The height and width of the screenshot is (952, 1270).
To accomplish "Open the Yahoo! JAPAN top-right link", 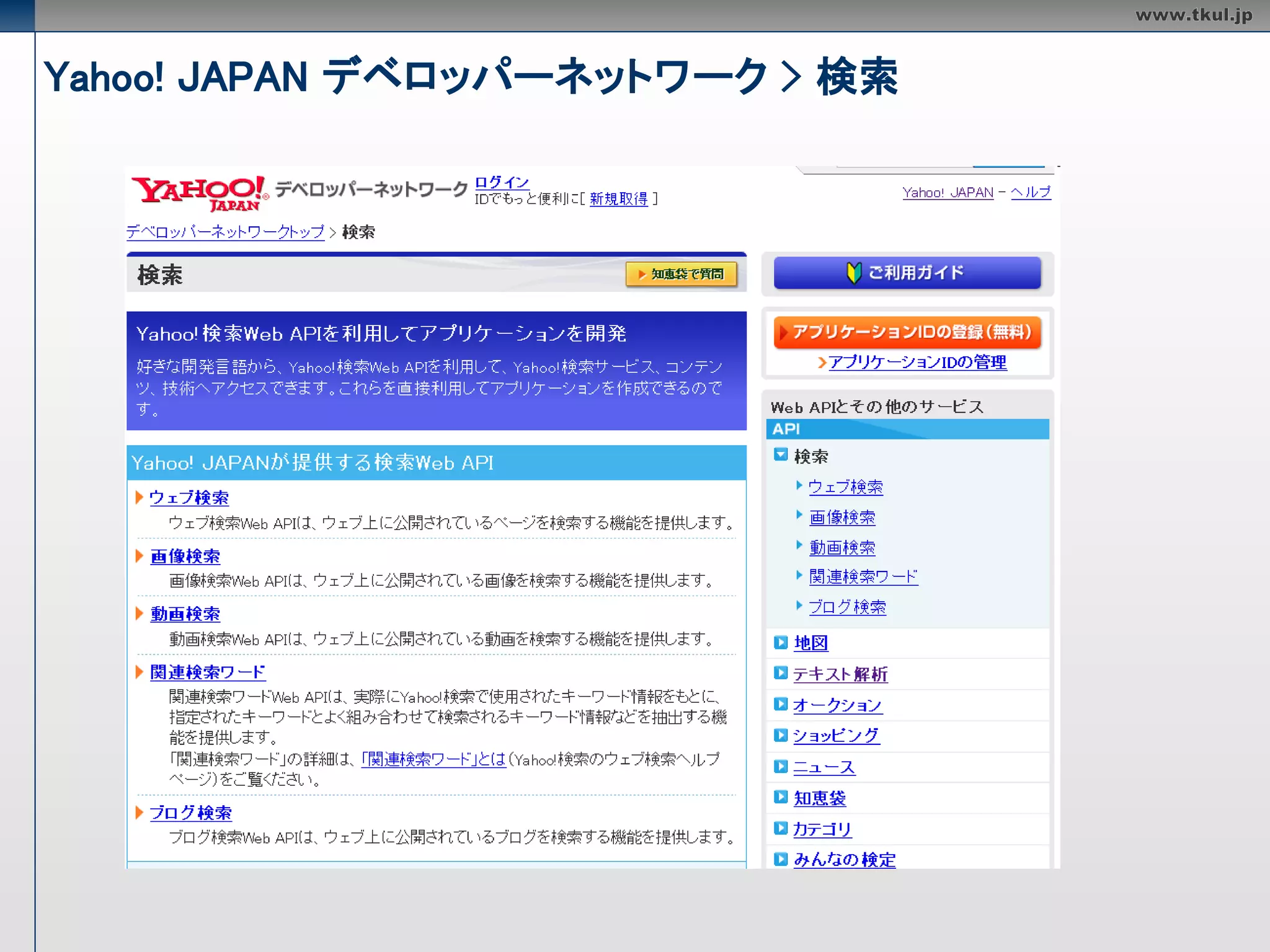I will pos(948,193).
